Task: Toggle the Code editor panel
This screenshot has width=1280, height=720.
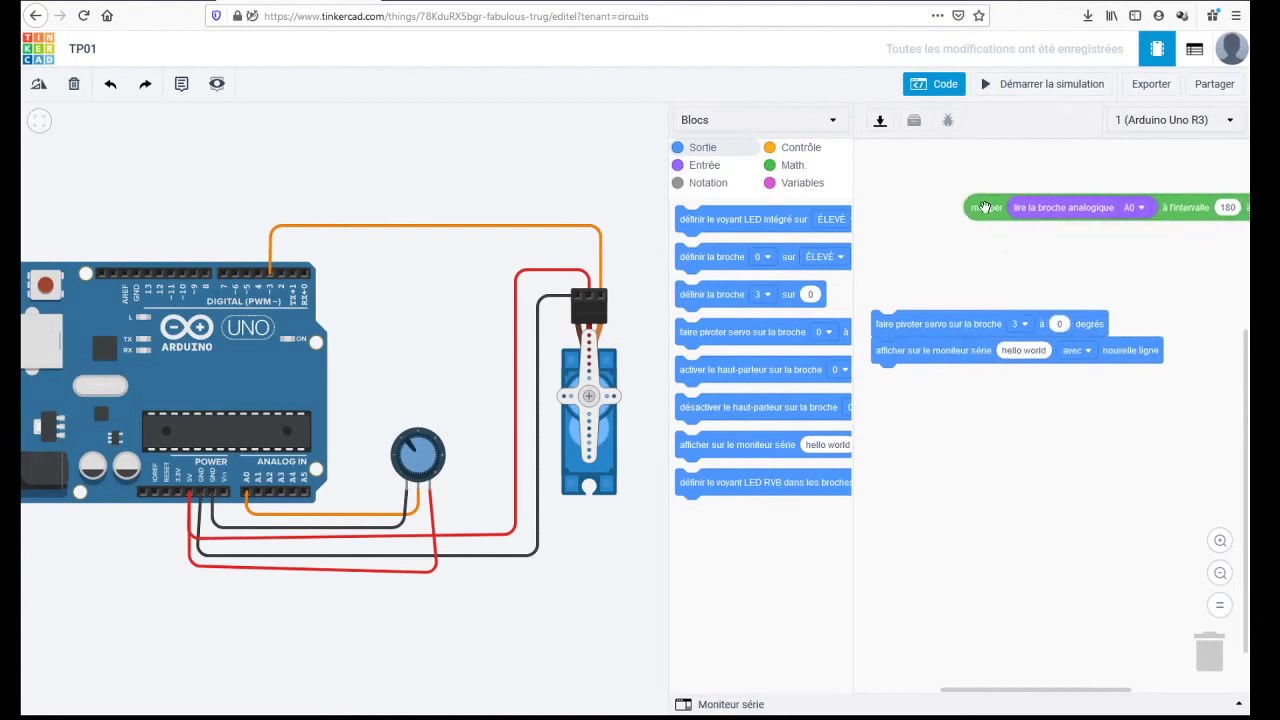Action: click(934, 84)
